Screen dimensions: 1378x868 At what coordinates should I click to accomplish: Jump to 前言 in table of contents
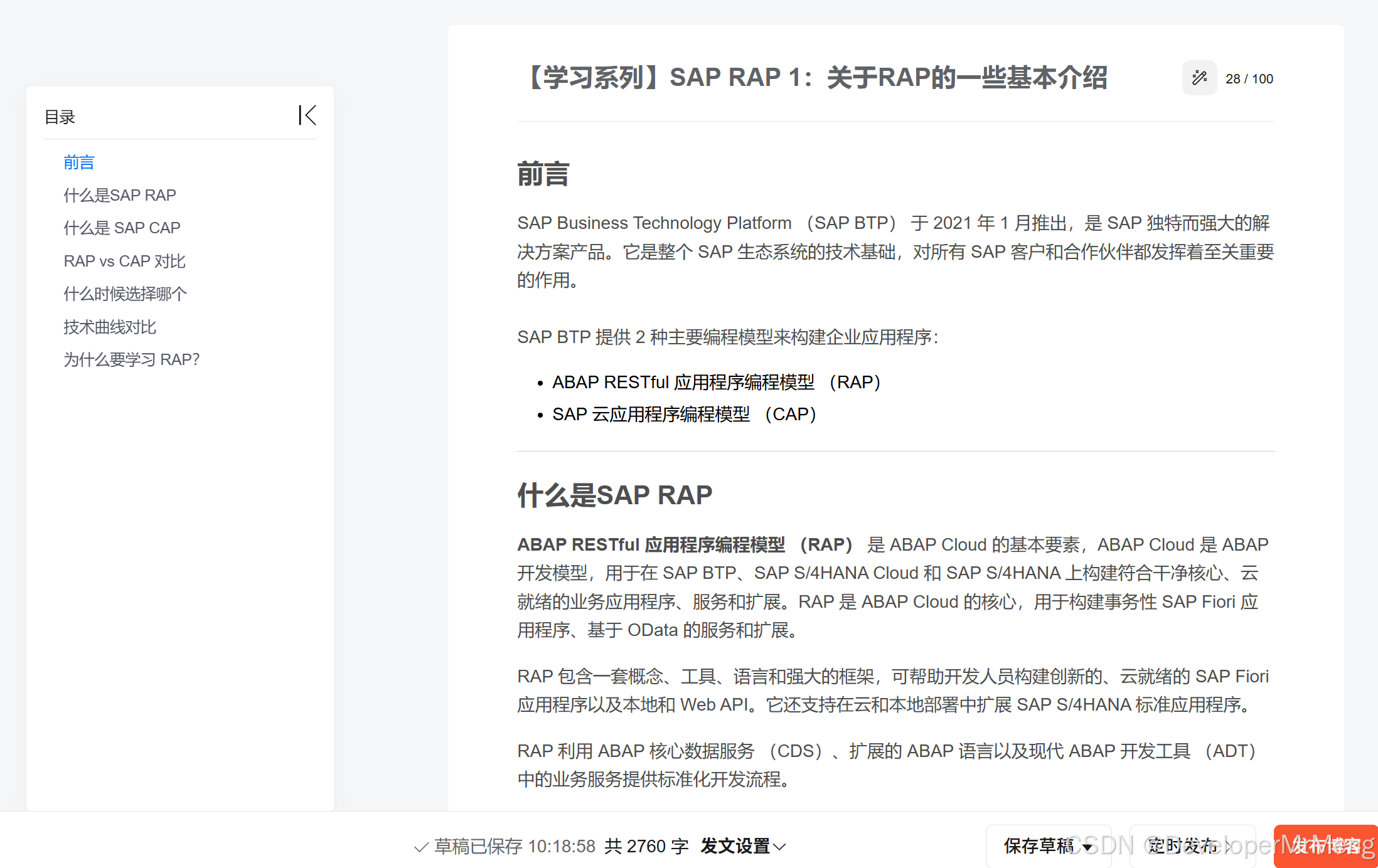(79, 162)
